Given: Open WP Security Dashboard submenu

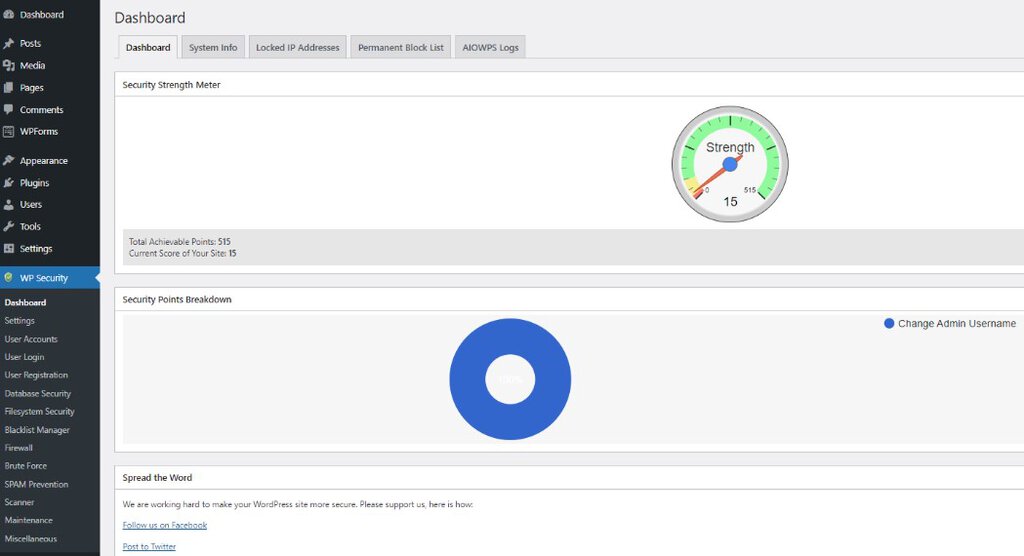Looking at the screenshot, I should pyautogui.click(x=25, y=303).
